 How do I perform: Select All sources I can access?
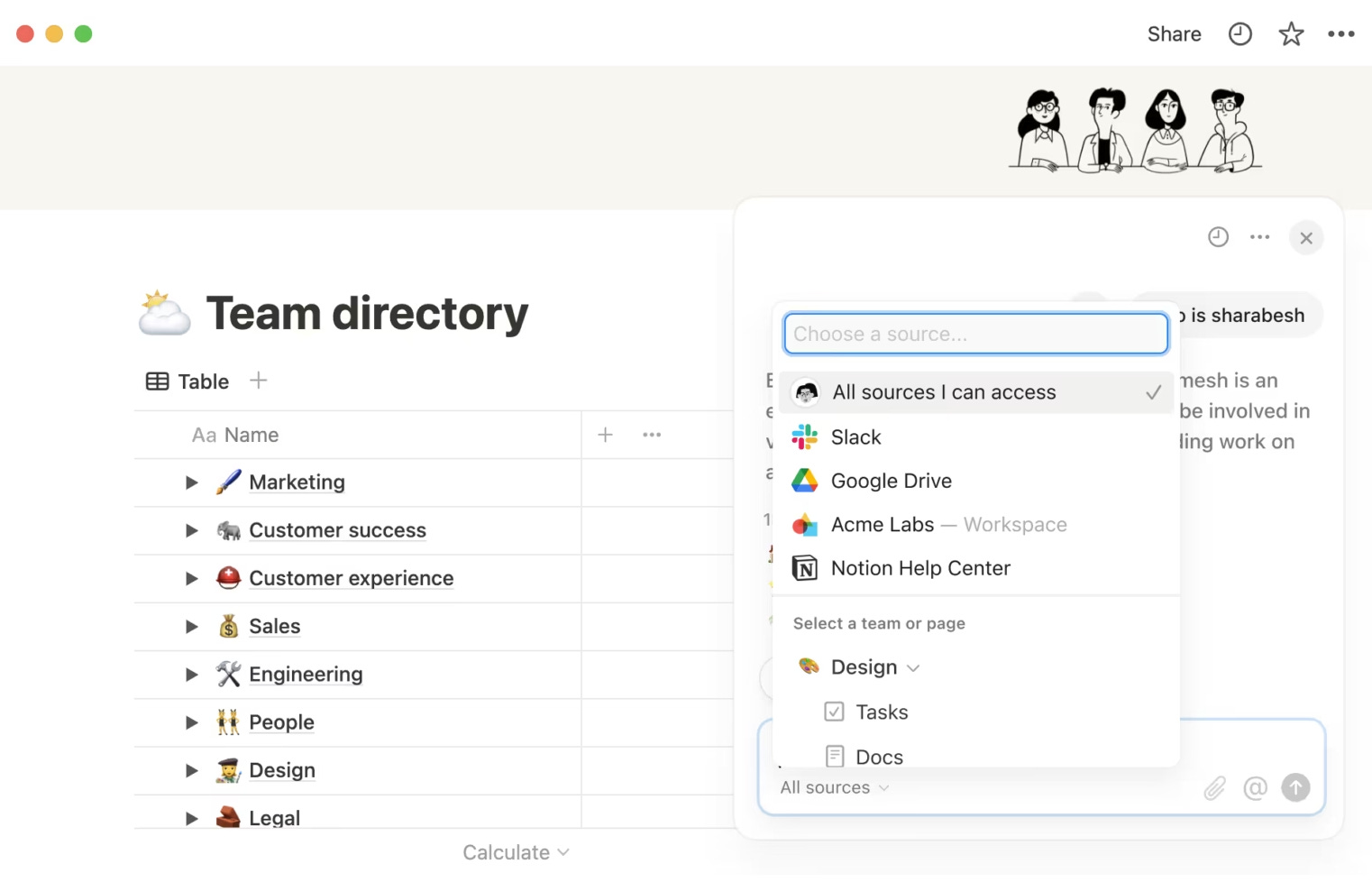click(976, 392)
